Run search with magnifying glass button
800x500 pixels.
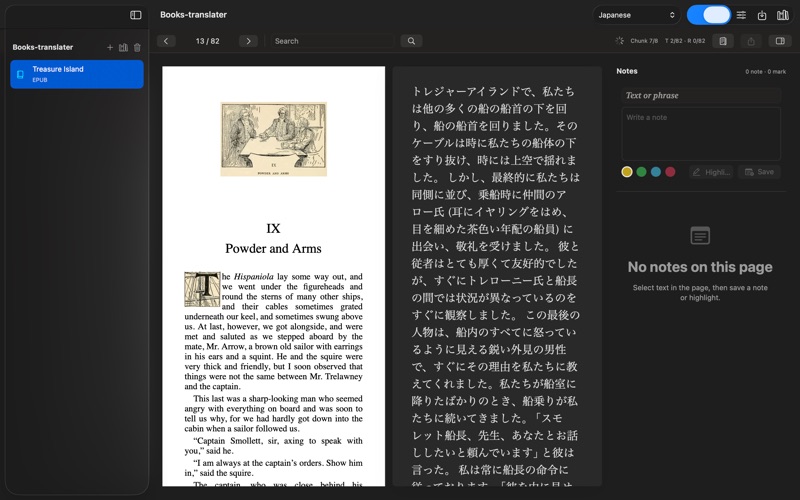pyautogui.click(x=411, y=41)
